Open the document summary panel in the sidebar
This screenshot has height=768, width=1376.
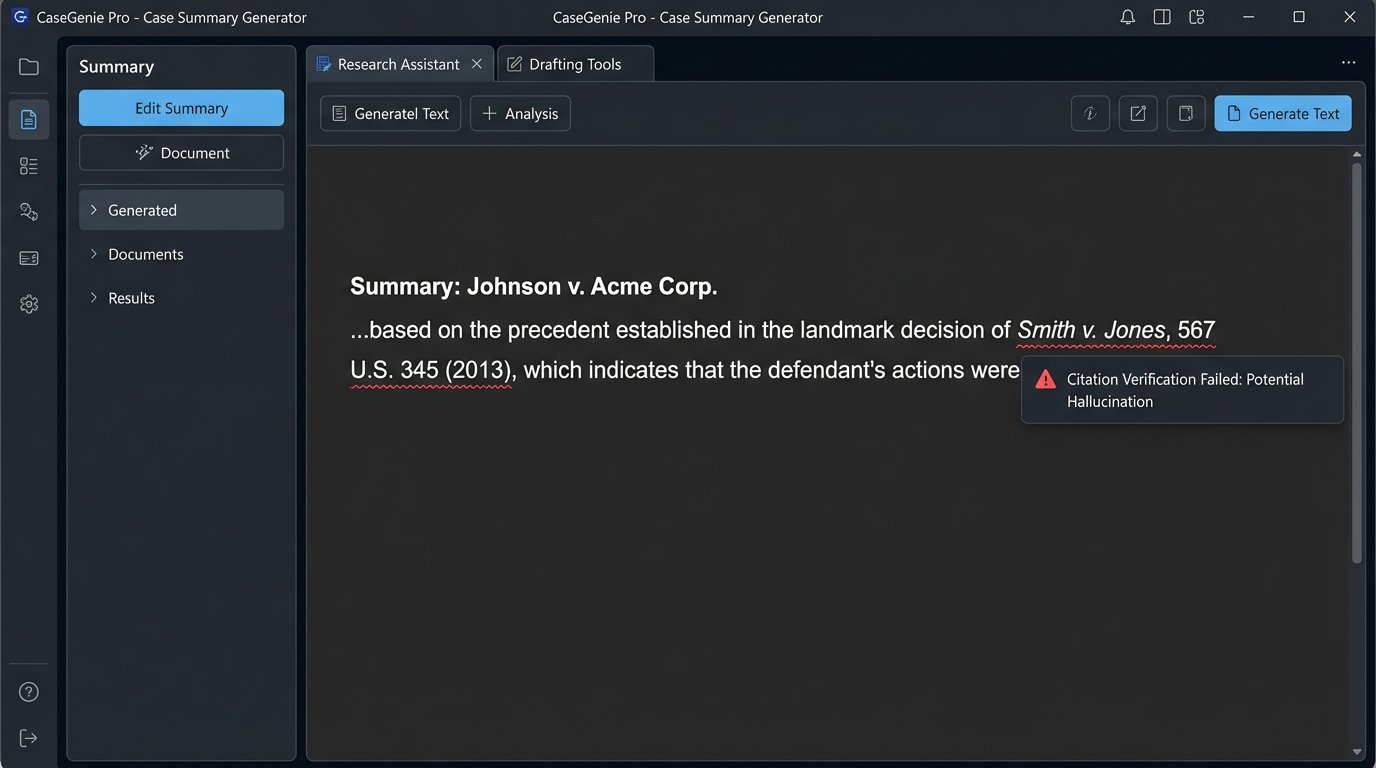click(28, 119)
